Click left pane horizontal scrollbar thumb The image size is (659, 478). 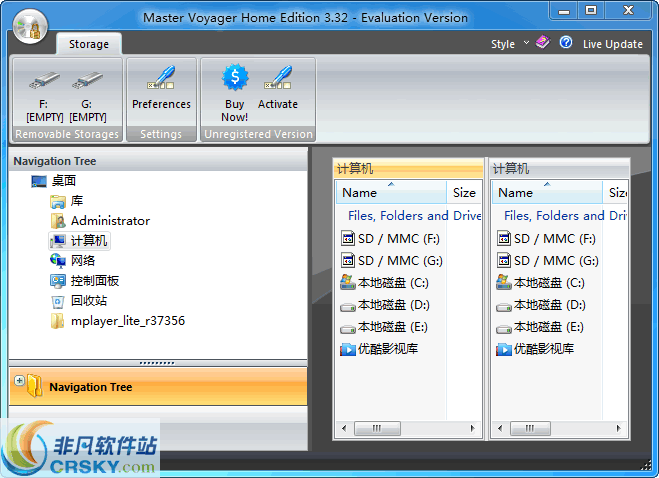tap(377, 428)
